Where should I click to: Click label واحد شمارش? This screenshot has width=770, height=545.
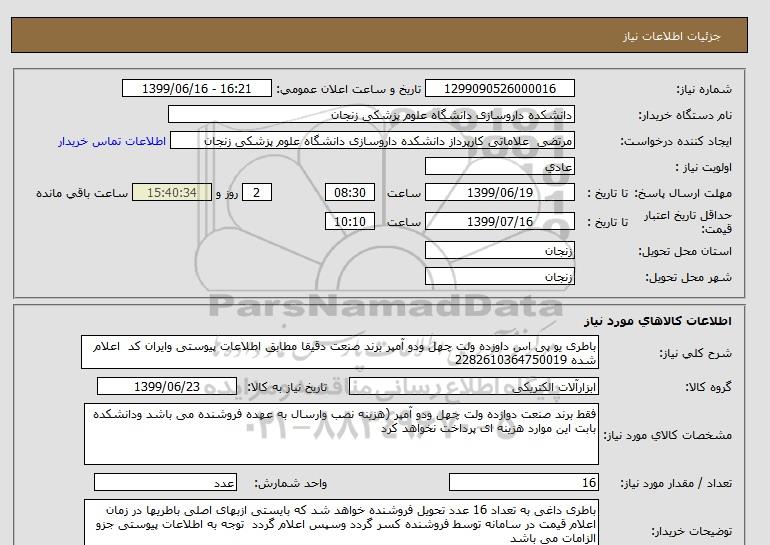[291, 484]
